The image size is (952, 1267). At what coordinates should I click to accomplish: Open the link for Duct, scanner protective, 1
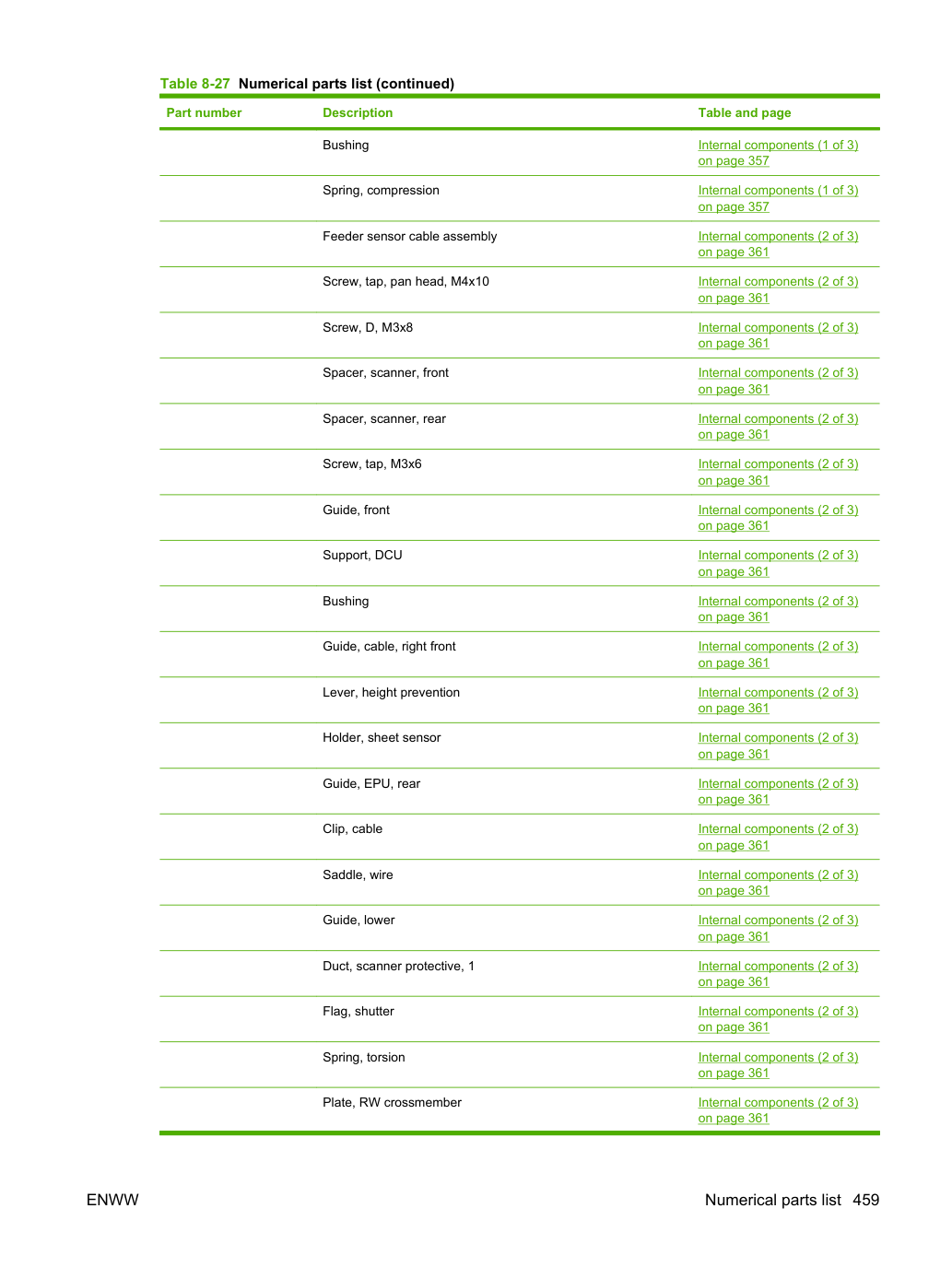click(778, 974)
